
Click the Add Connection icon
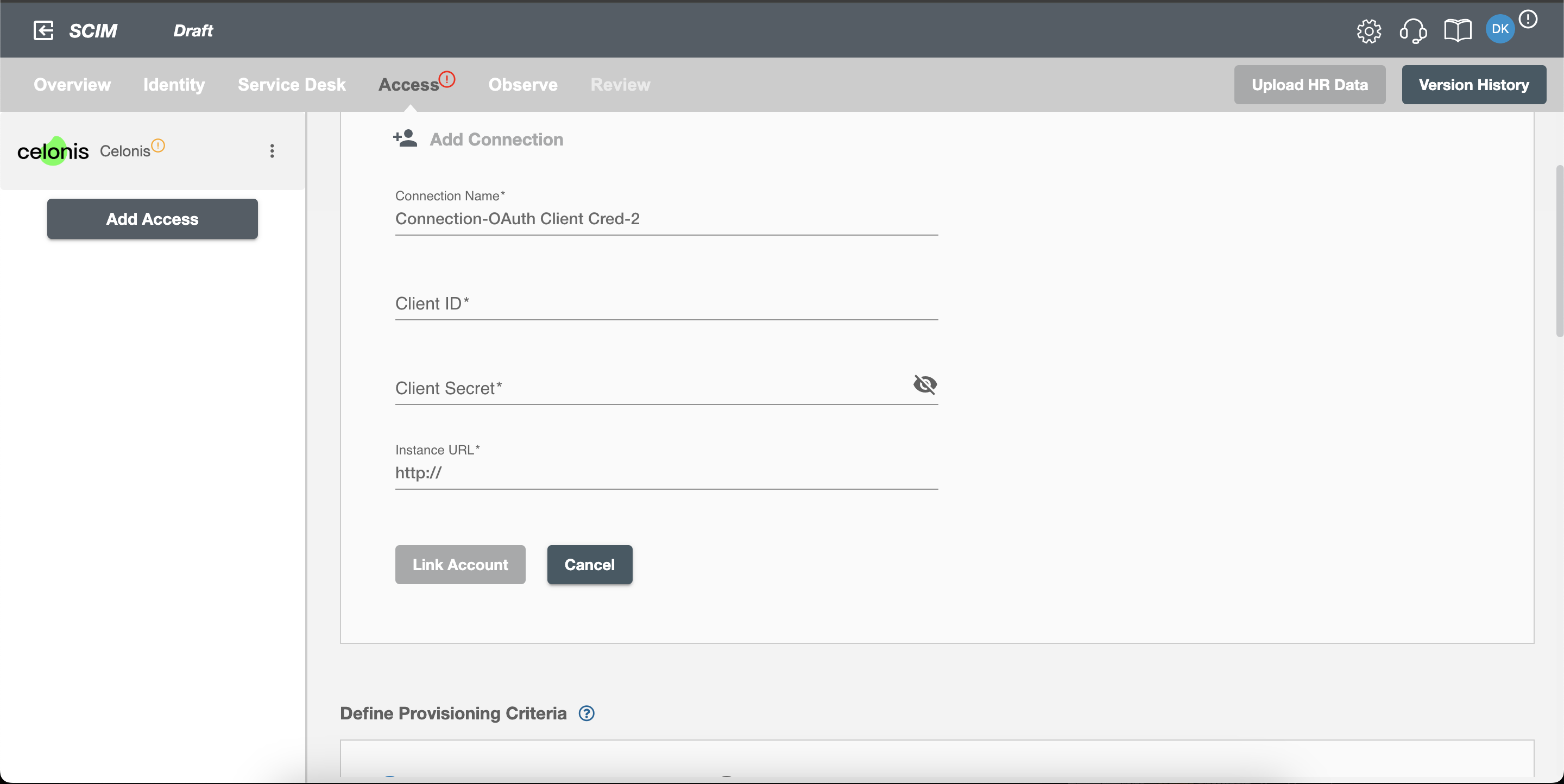404,139
